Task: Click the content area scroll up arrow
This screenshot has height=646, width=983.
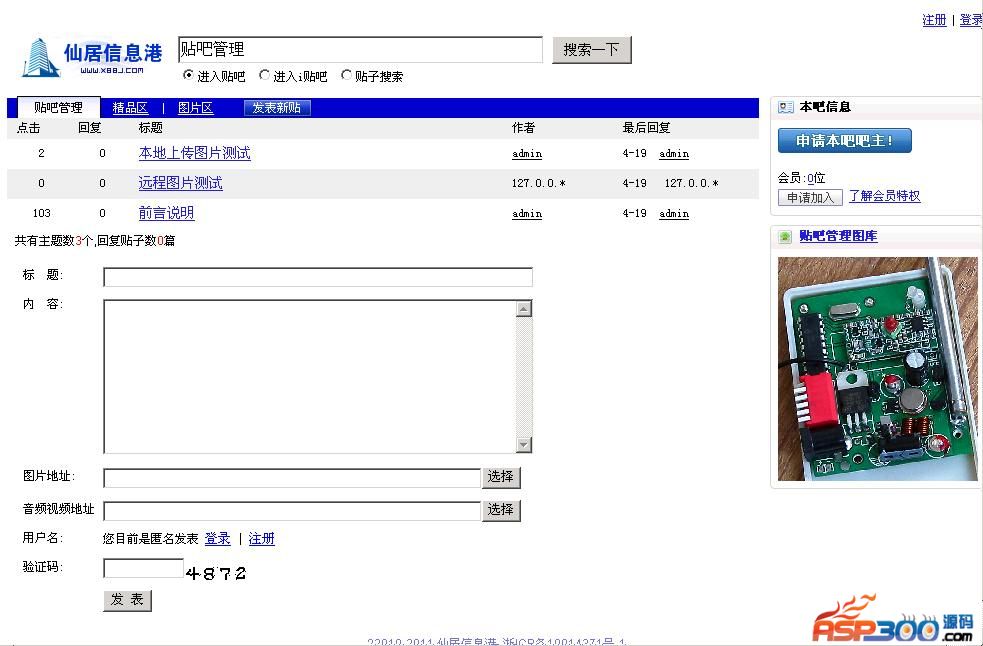Action: [x=524, y=308]
